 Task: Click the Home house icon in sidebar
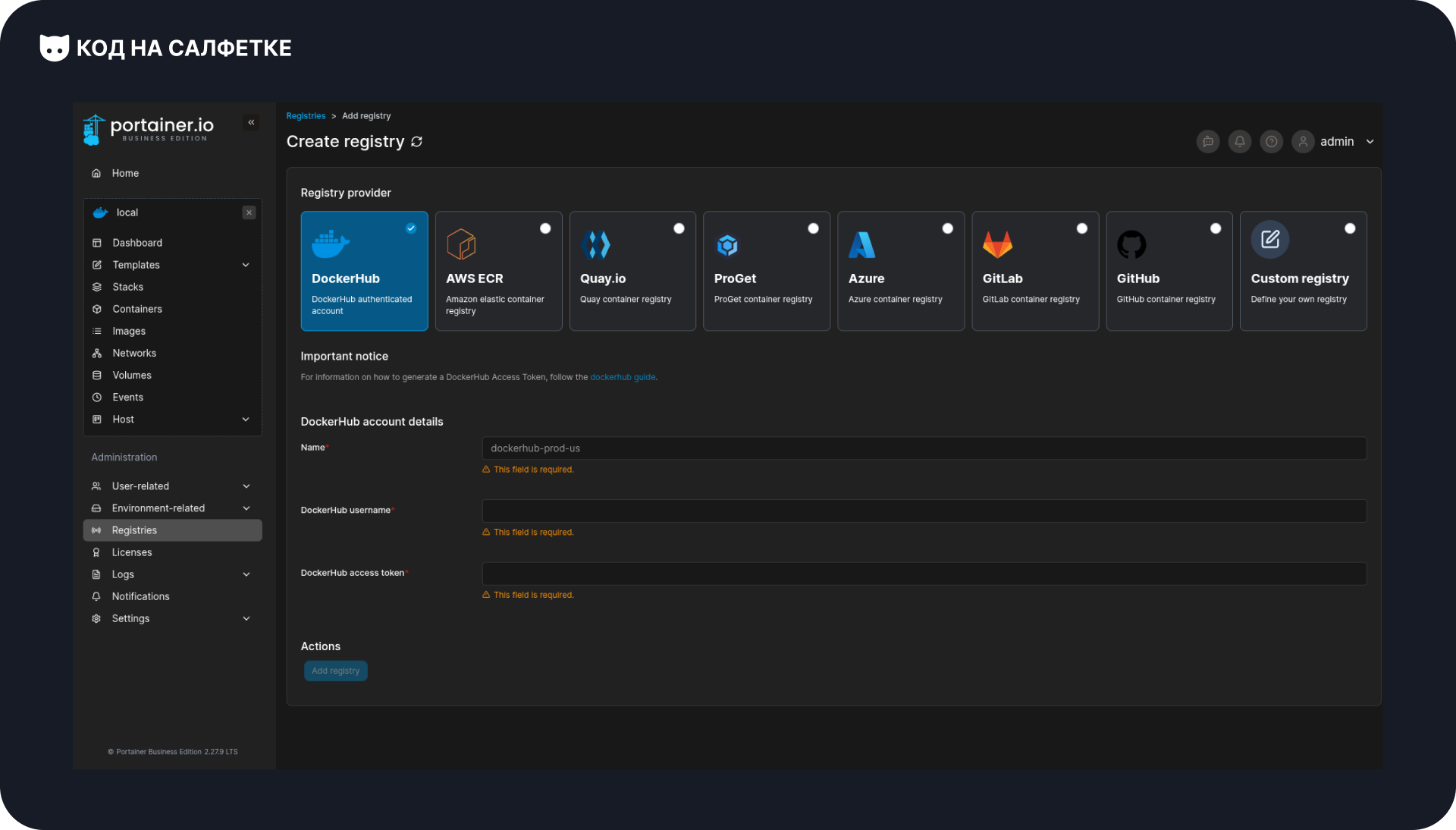coord(96,174)
